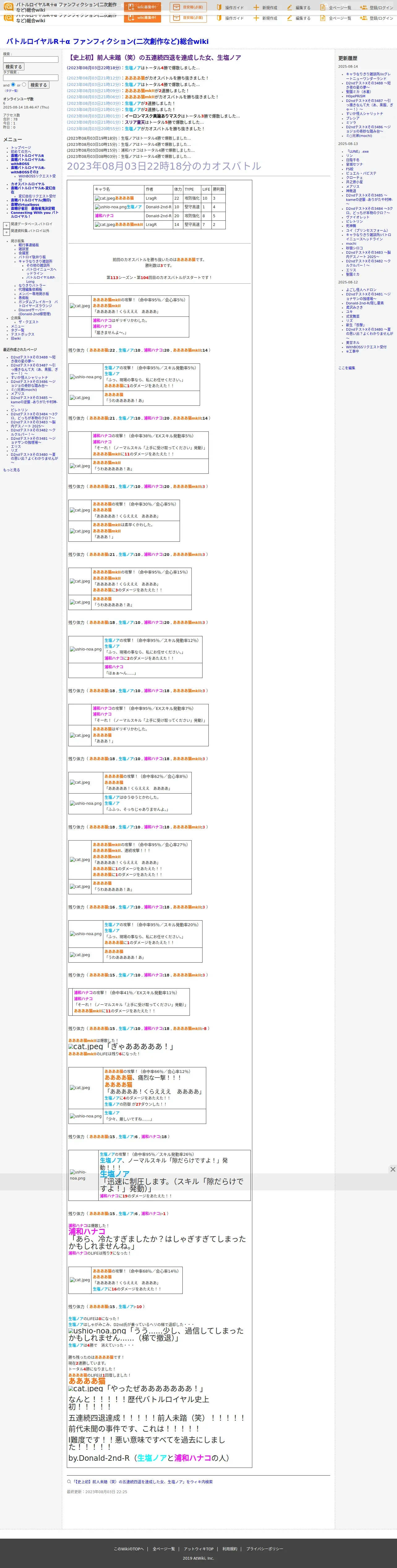Open 愚痴板 link
This screenshot has height=1568, width=397.
tap(23, 298)
